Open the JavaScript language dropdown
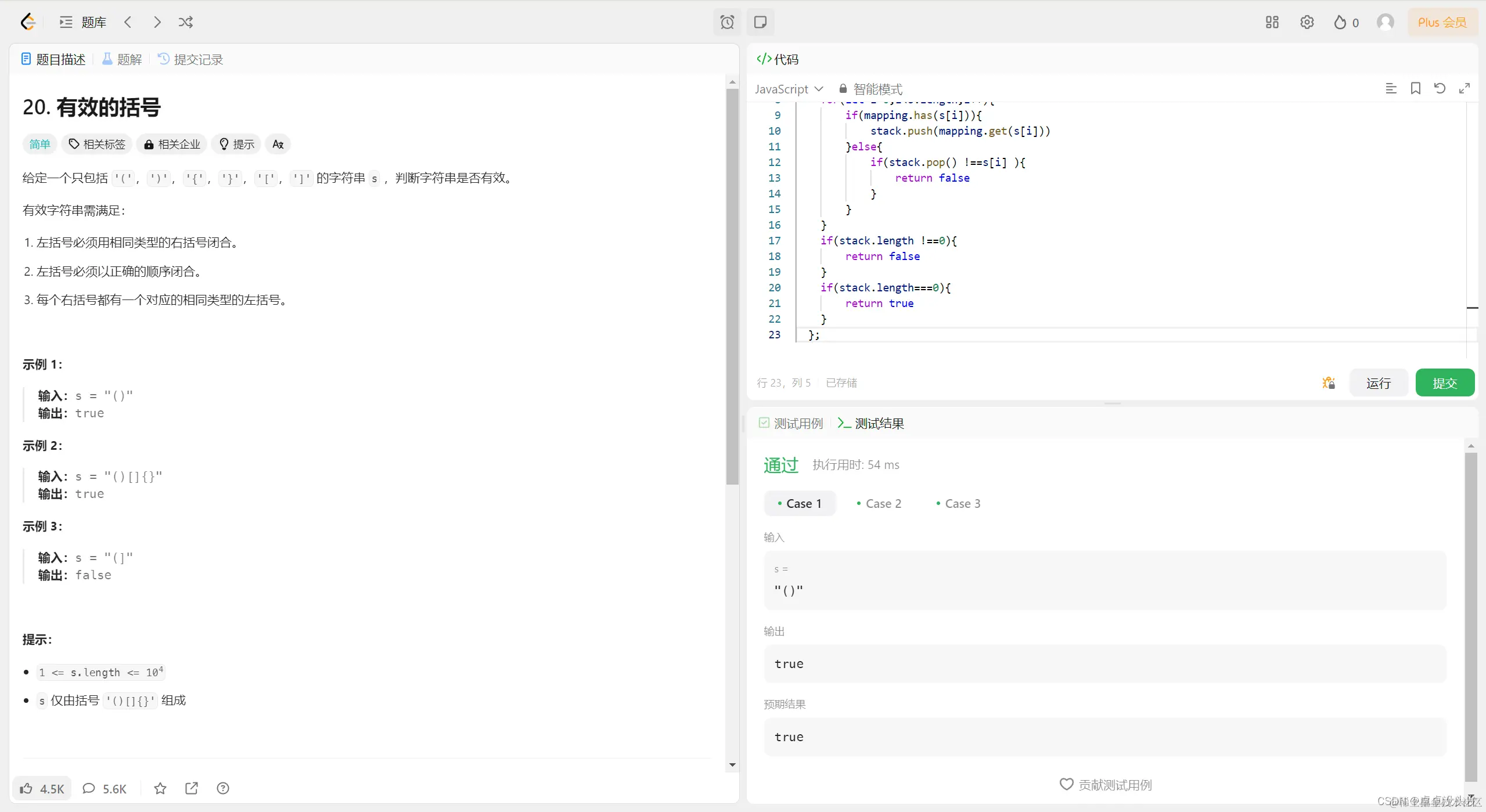 788,89
